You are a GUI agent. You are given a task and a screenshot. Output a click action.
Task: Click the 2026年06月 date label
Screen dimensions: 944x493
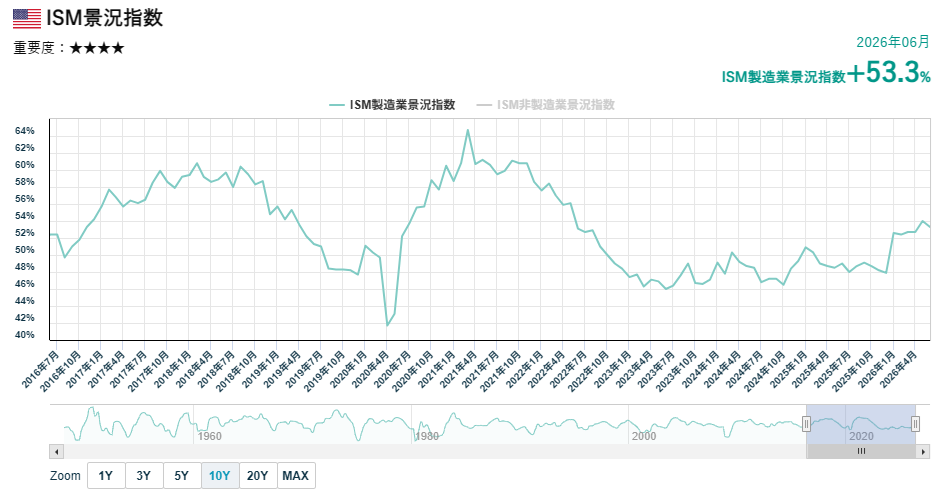point(893,42)
